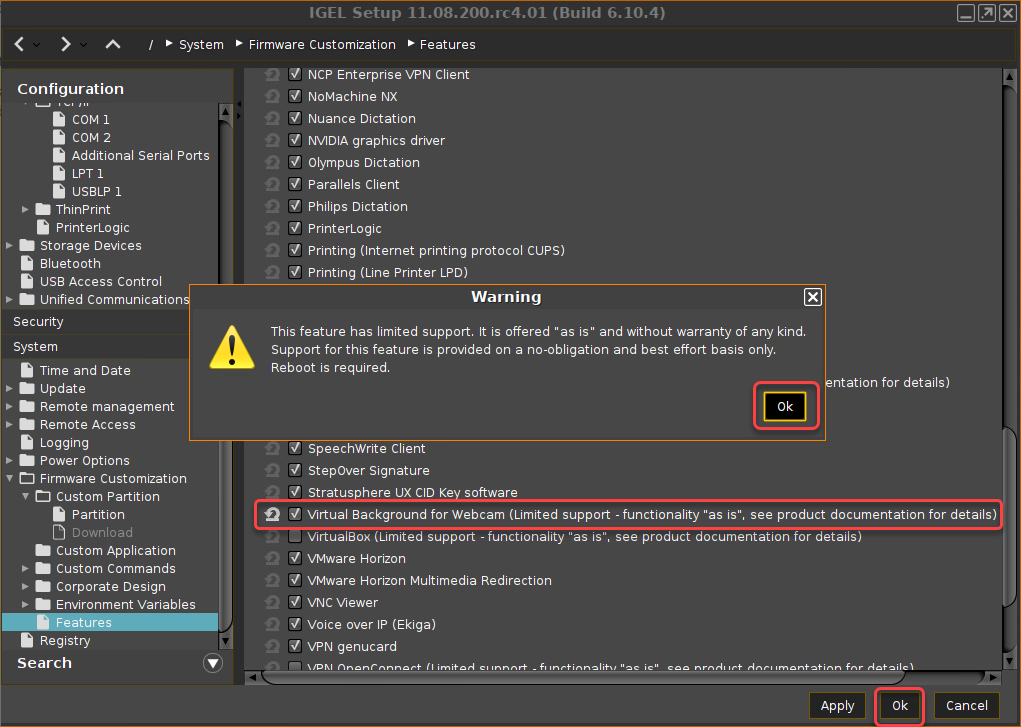Image resolution: width=1021 pixels, height=727 pixels.
Task: Uncheck NoMachine NX
Action: 294,96
